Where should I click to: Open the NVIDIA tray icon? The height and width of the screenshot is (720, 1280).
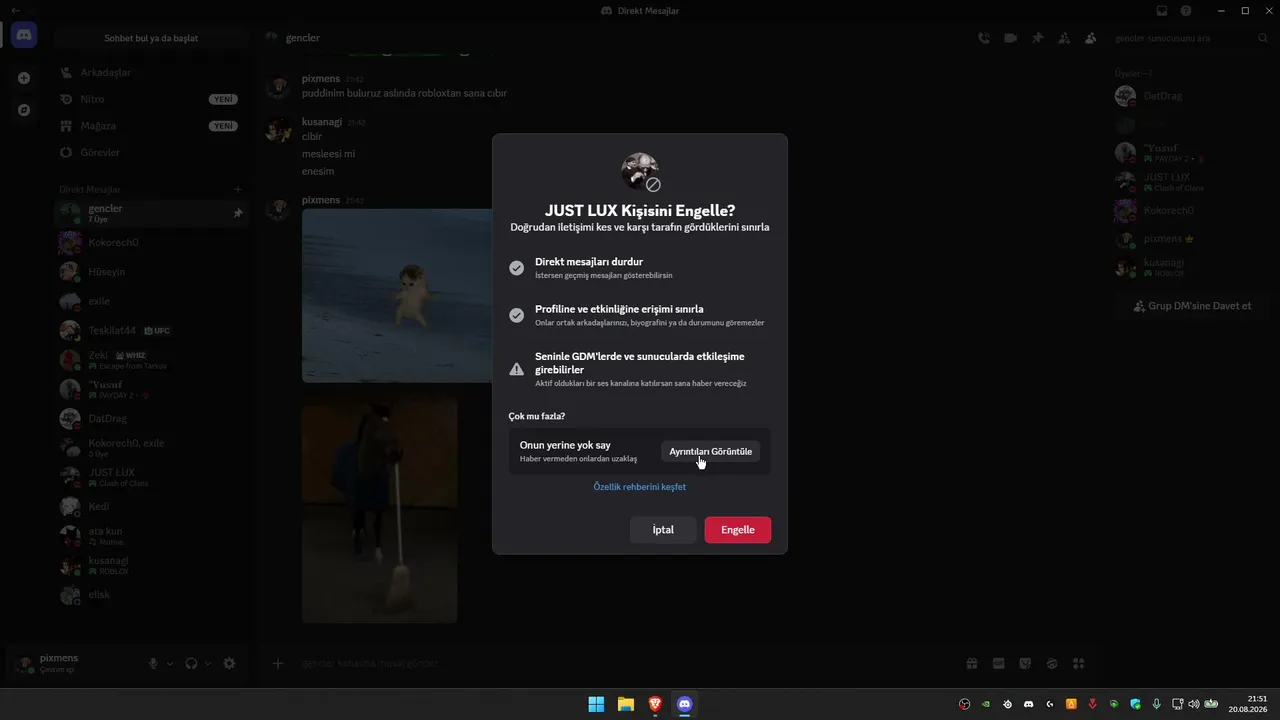(986, 704)
